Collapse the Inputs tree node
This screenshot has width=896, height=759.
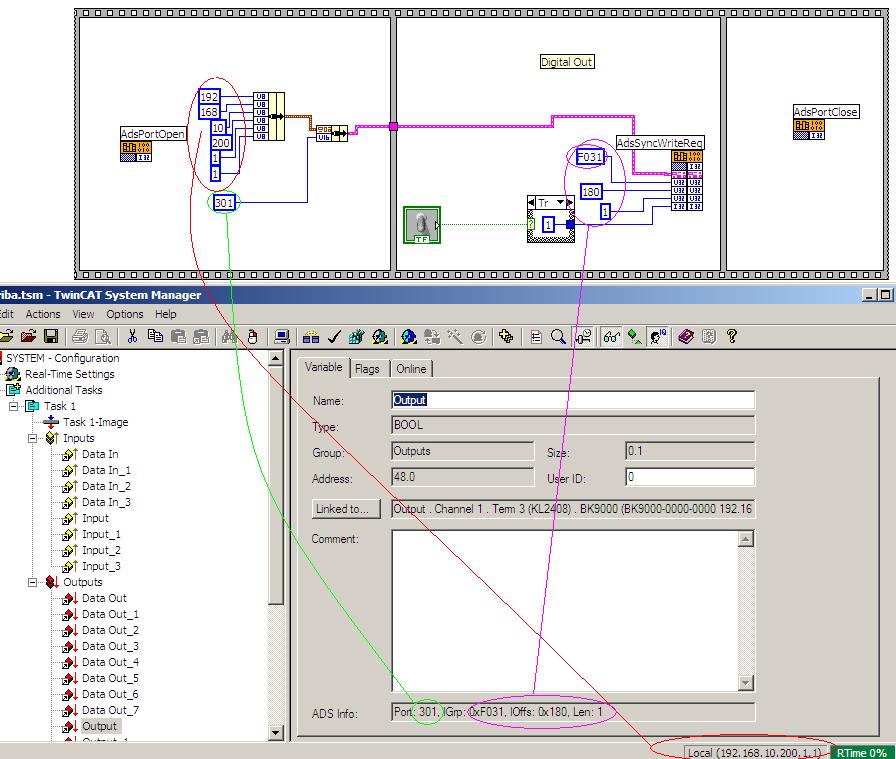tap(33, 438)
